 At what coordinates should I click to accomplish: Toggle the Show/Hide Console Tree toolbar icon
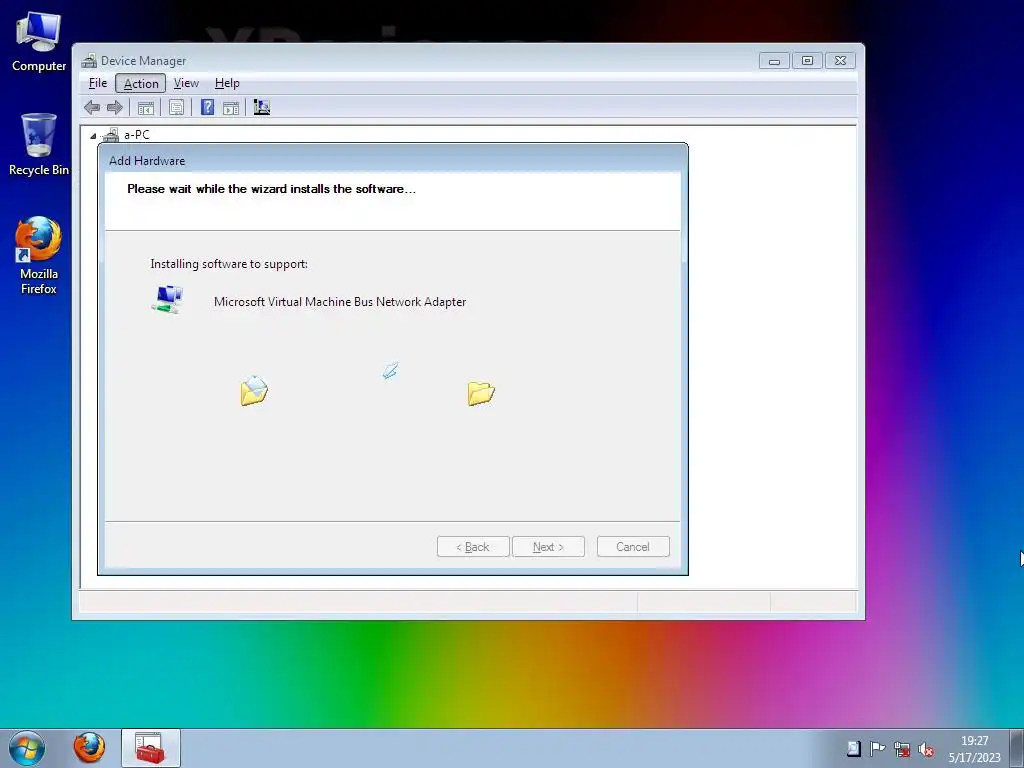point(146,108)
